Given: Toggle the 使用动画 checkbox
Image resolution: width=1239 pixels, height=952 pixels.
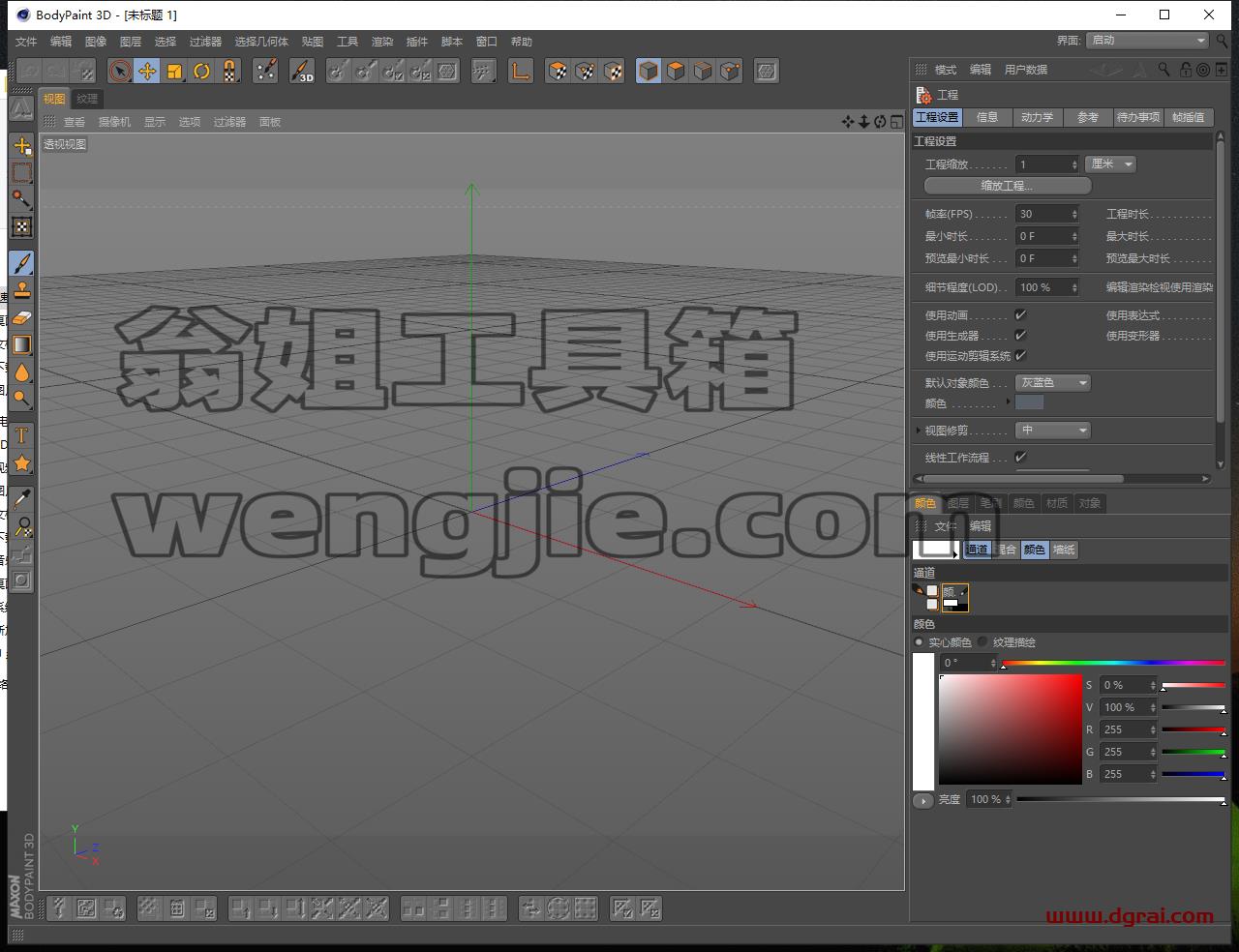Looking at the screenshot, I should tap(1020, 314).
